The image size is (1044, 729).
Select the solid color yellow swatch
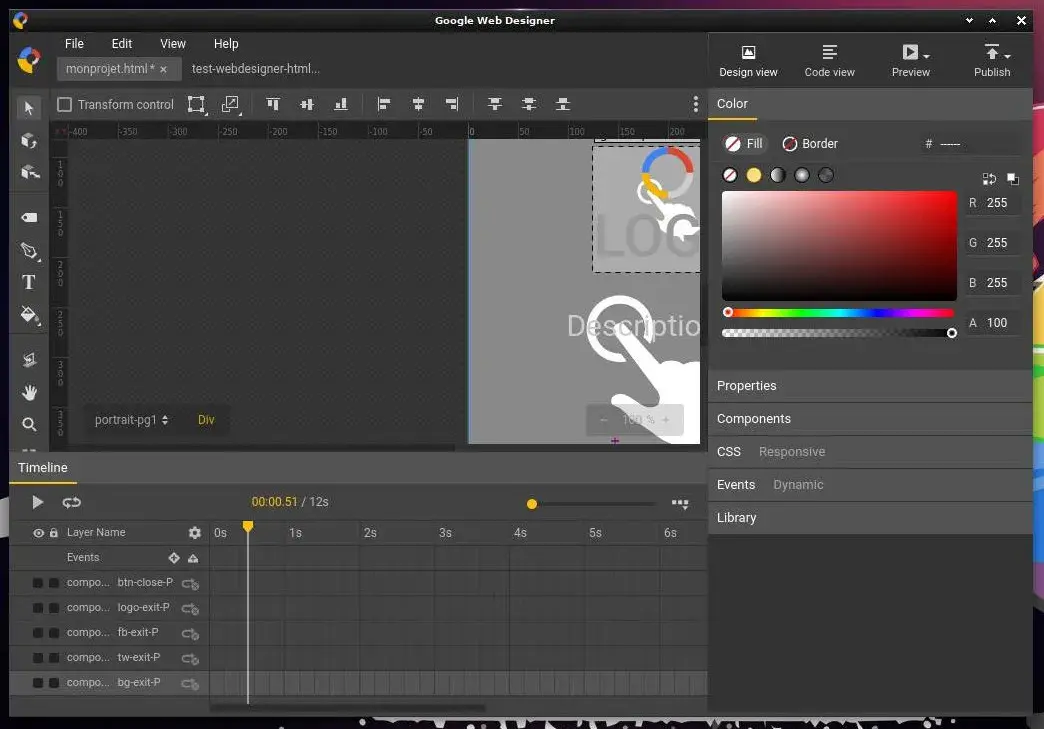pos(754,175)
